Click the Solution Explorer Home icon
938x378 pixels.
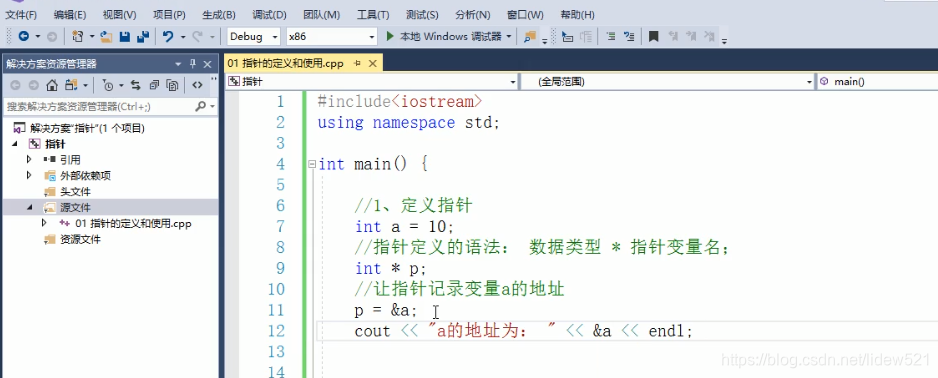point(52,86)
